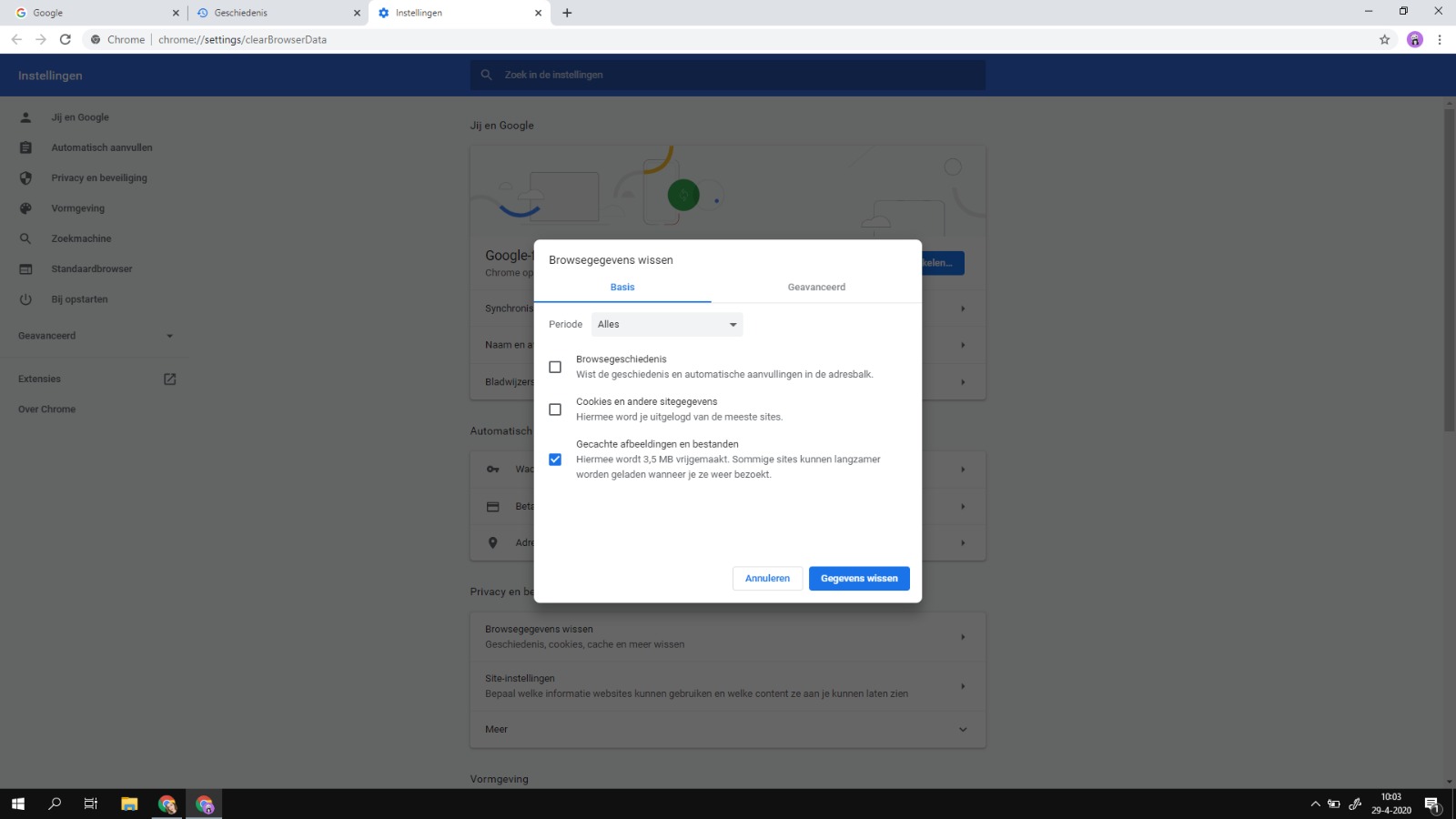
Task: Open the Synchronisatie row arrow
Action: 963,308
